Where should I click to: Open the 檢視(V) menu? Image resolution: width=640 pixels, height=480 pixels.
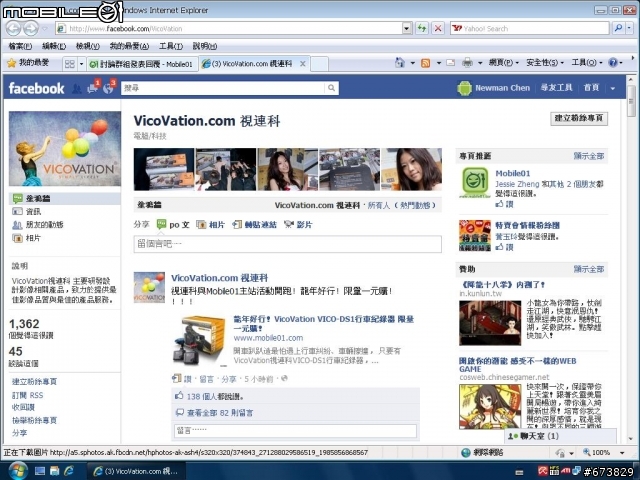pyautogui.click(x=88, y=46)
